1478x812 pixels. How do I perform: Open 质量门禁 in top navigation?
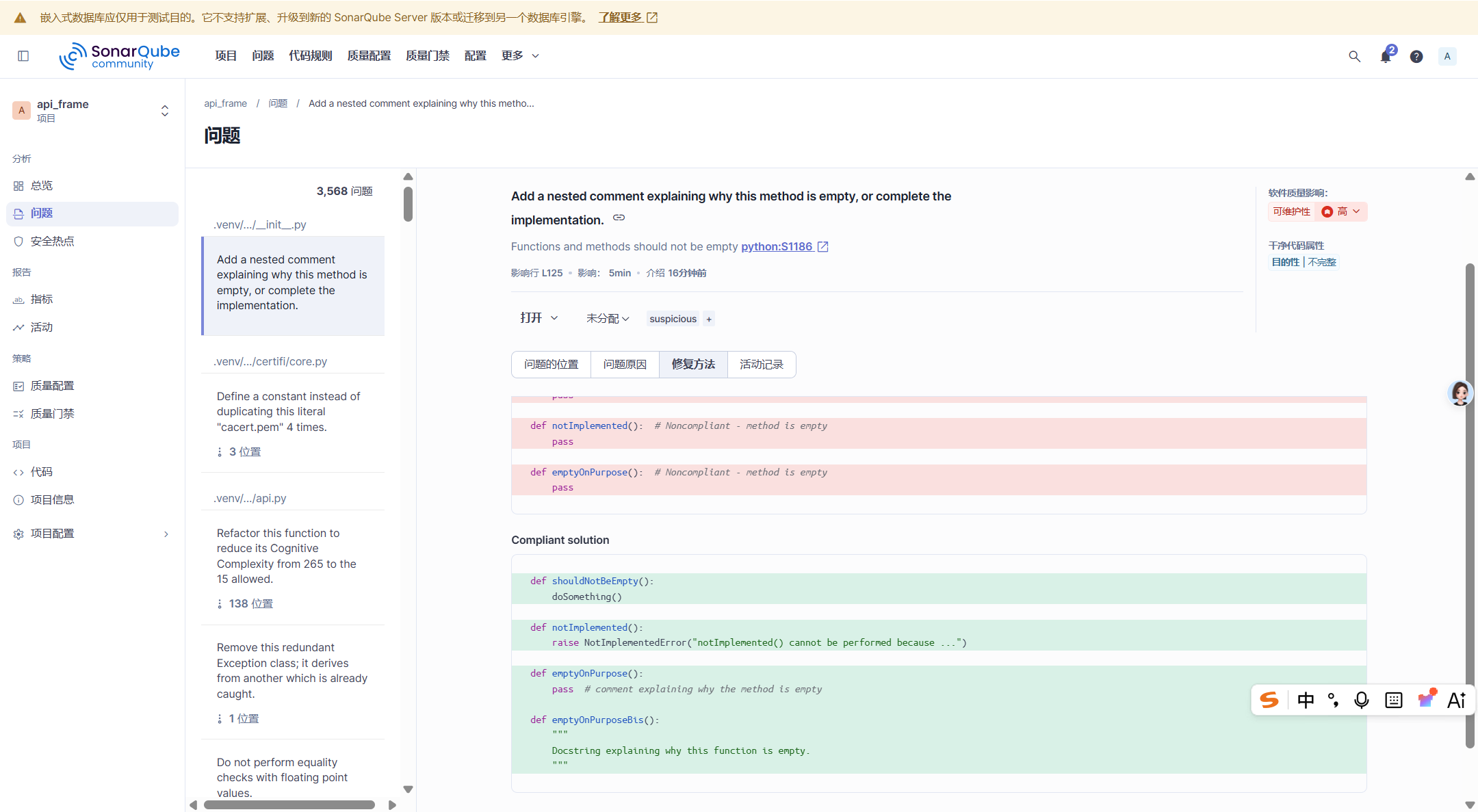click(428, 56)
